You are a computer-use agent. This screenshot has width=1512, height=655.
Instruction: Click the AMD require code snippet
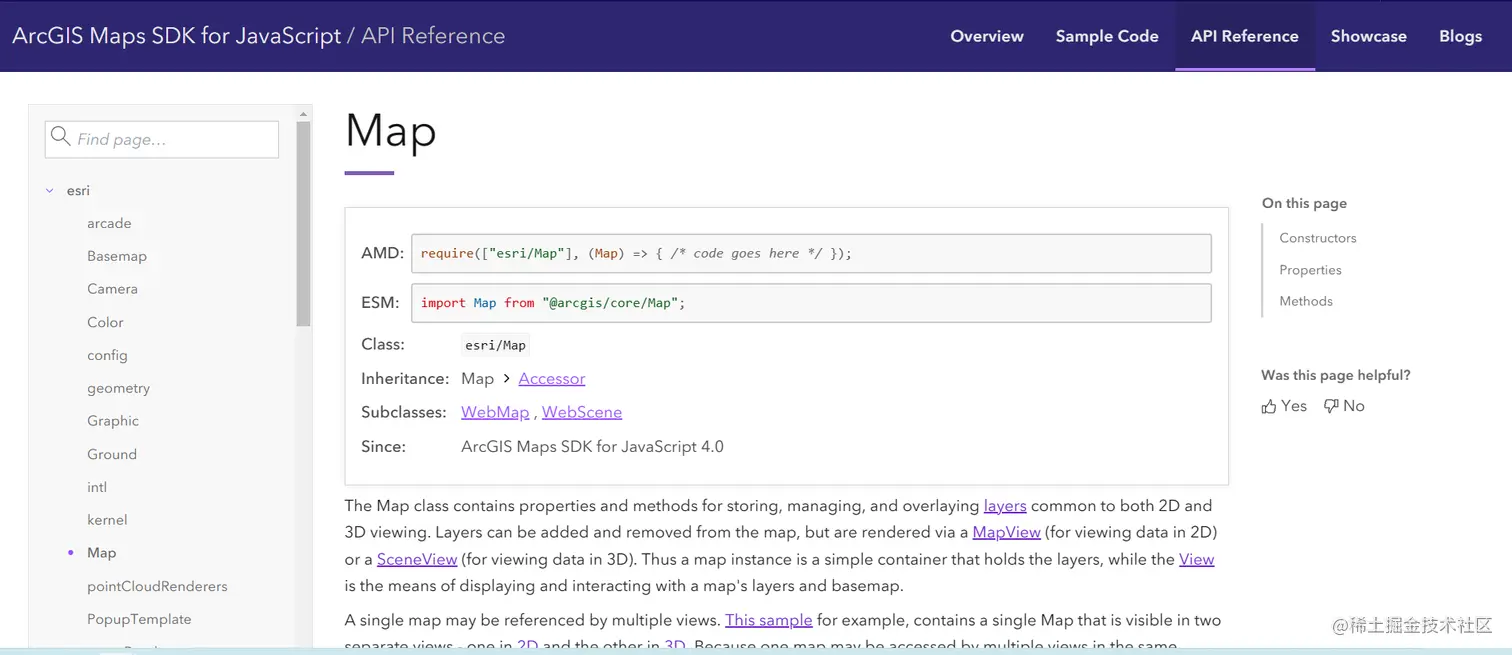click(x=811, y=254)
